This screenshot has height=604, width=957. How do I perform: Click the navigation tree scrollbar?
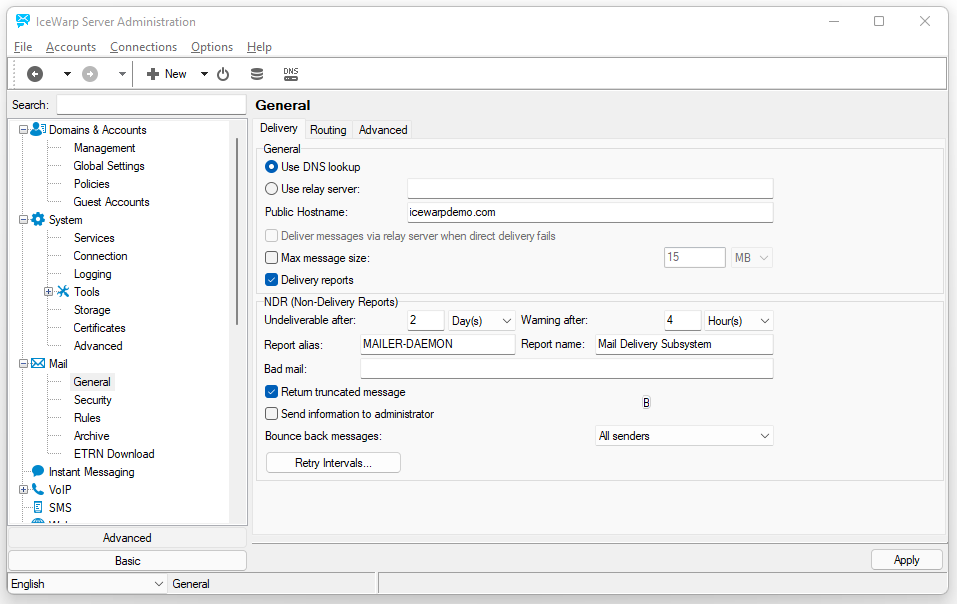237,232
